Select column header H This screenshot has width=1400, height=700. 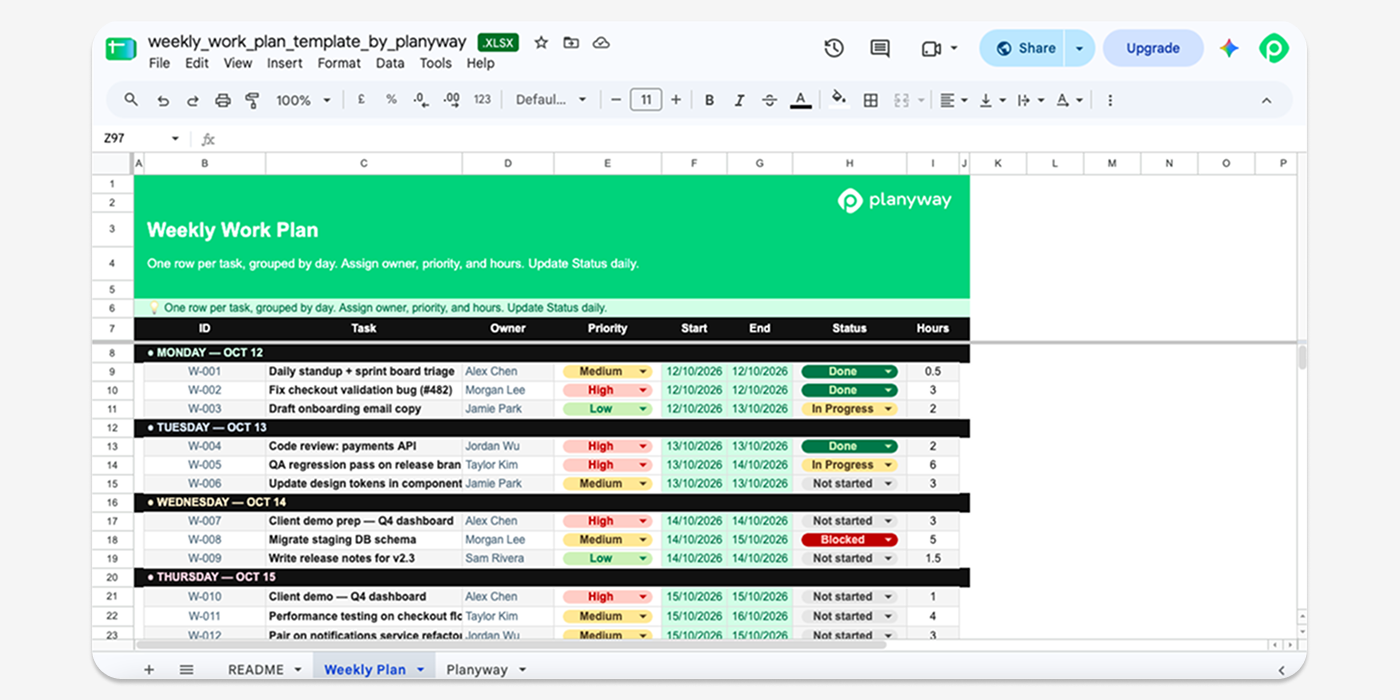tap(849, 164)
